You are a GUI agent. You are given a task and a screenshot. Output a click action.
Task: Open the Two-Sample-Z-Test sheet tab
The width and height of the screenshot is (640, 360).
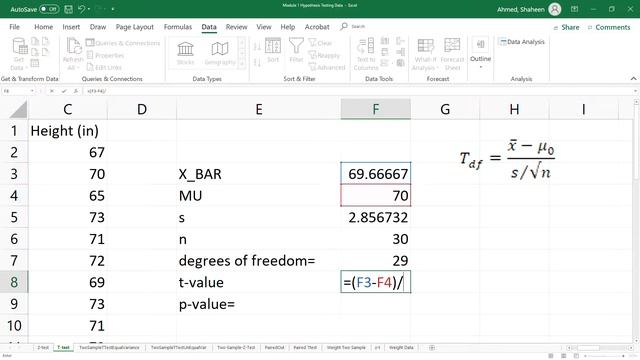(x=236, y=348)
